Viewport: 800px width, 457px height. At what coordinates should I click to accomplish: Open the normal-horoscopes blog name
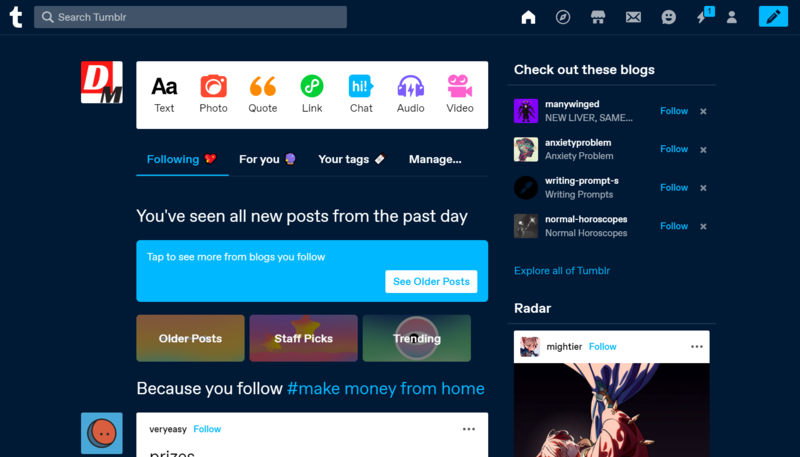586,219
